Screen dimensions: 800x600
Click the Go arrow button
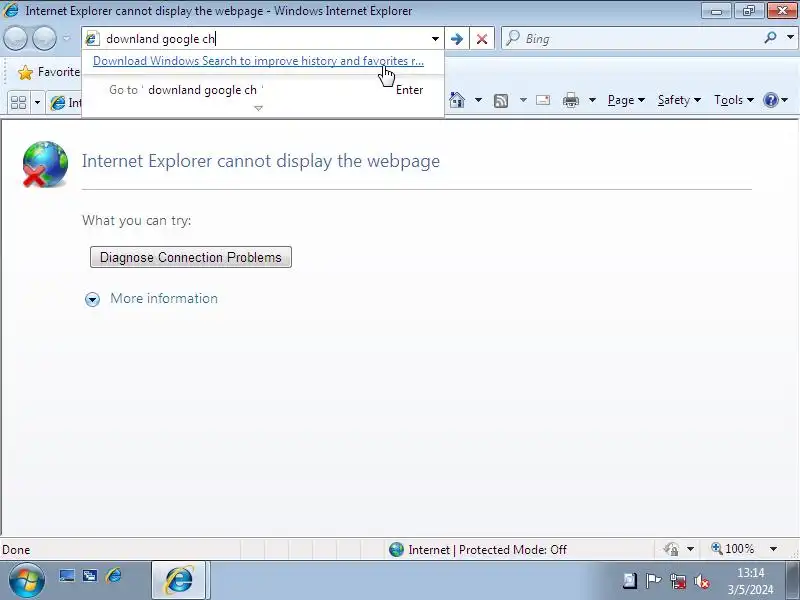pos(457,39)
